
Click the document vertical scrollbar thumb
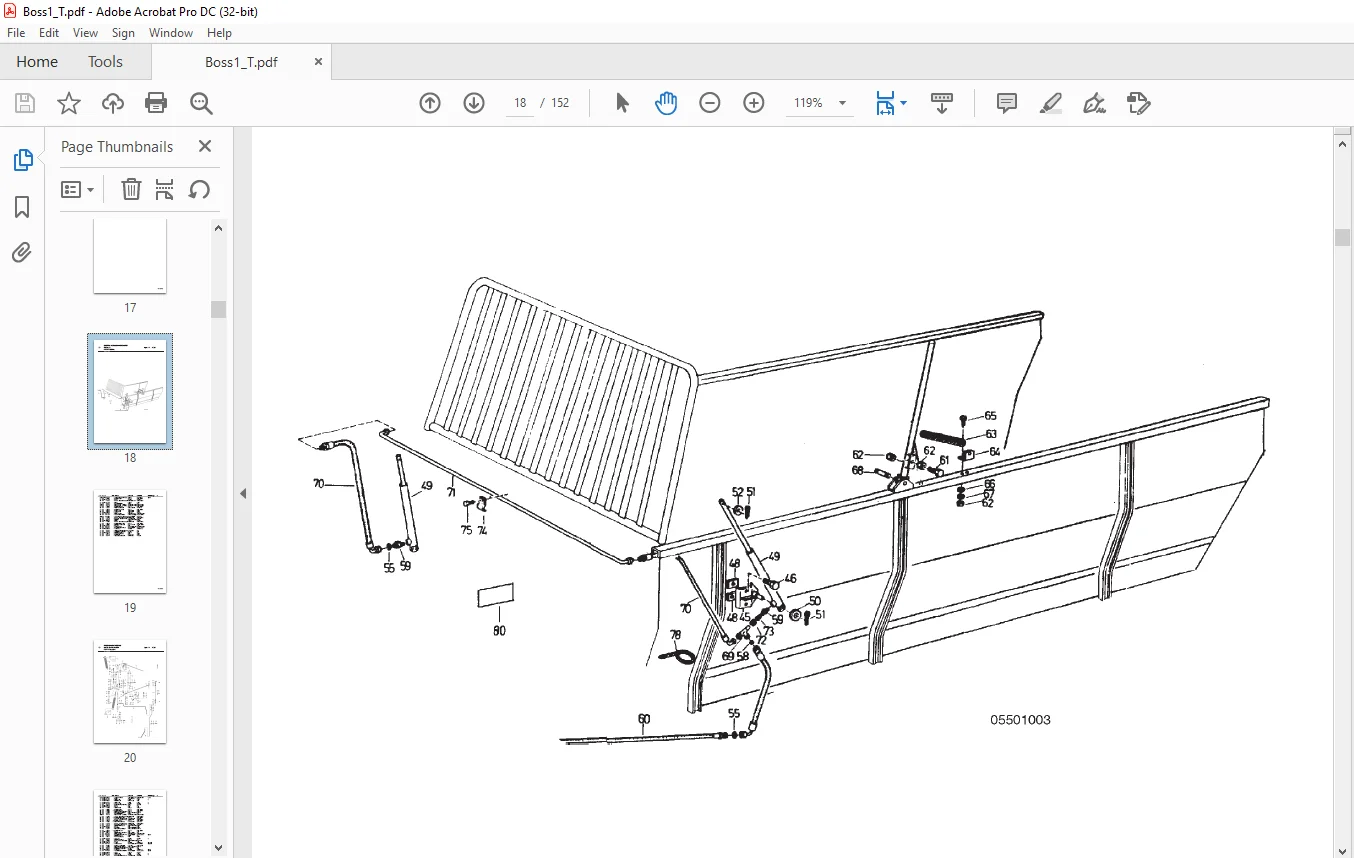click(1343, 237)
